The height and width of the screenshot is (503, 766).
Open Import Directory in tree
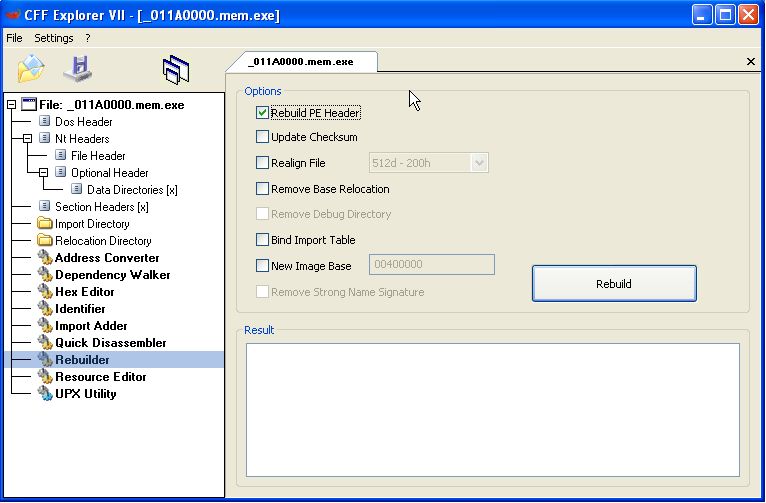coord(92,224)
